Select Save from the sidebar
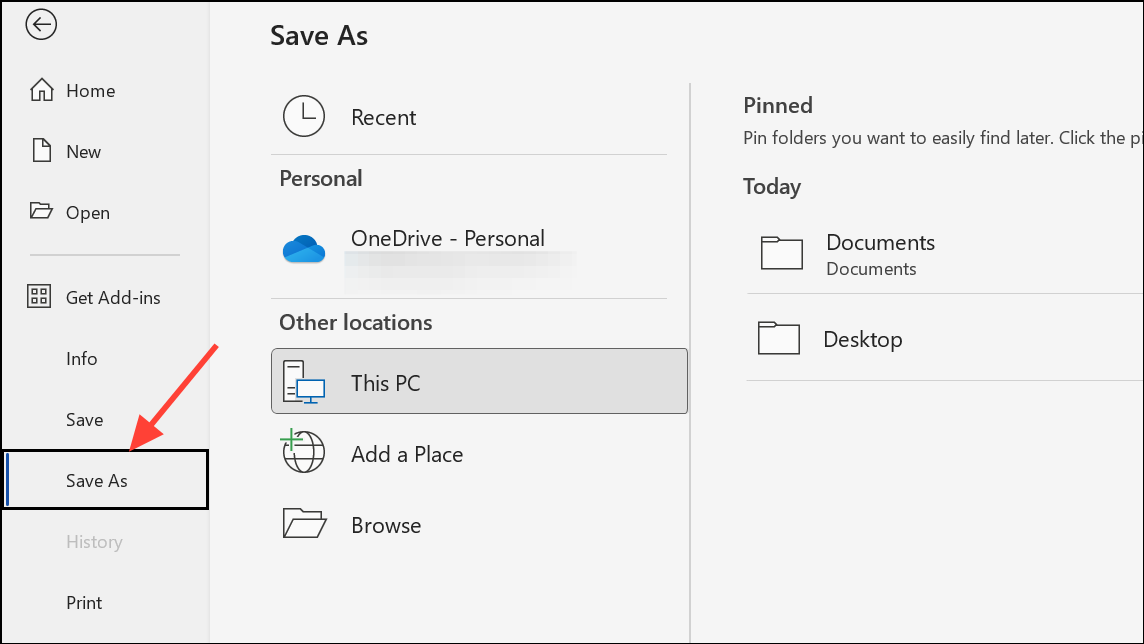The image size is (1144, 644). tap(84, 419)
